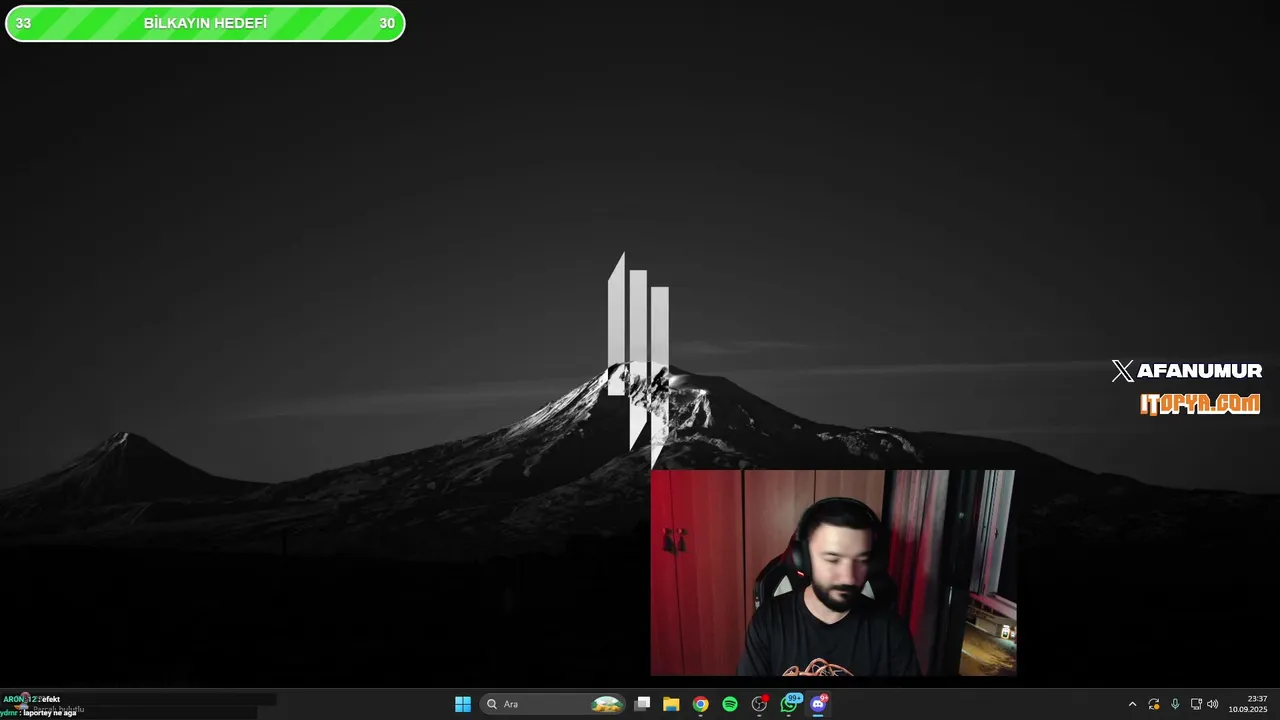
Task: Click the sync update tray icon
Action: (1154, 704)
